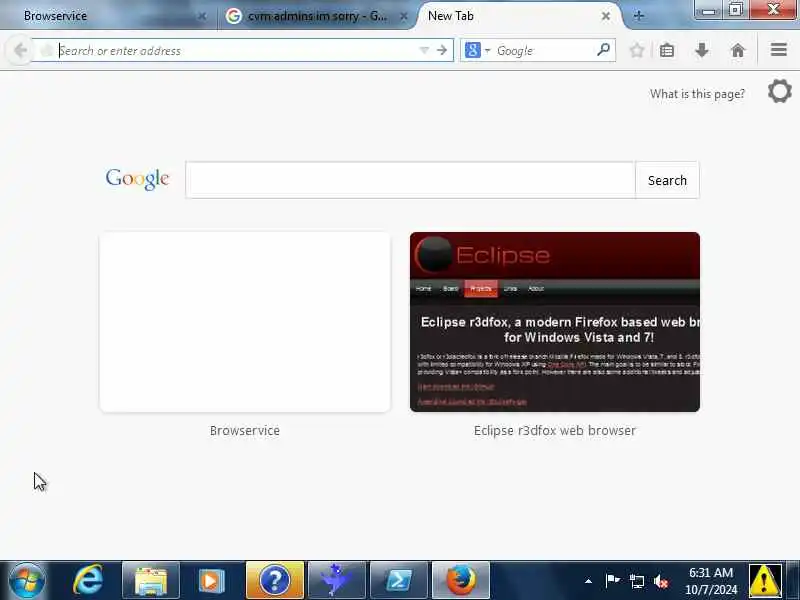
Task: Close the cvm admins im sorry tab
Action: point(404,16)
